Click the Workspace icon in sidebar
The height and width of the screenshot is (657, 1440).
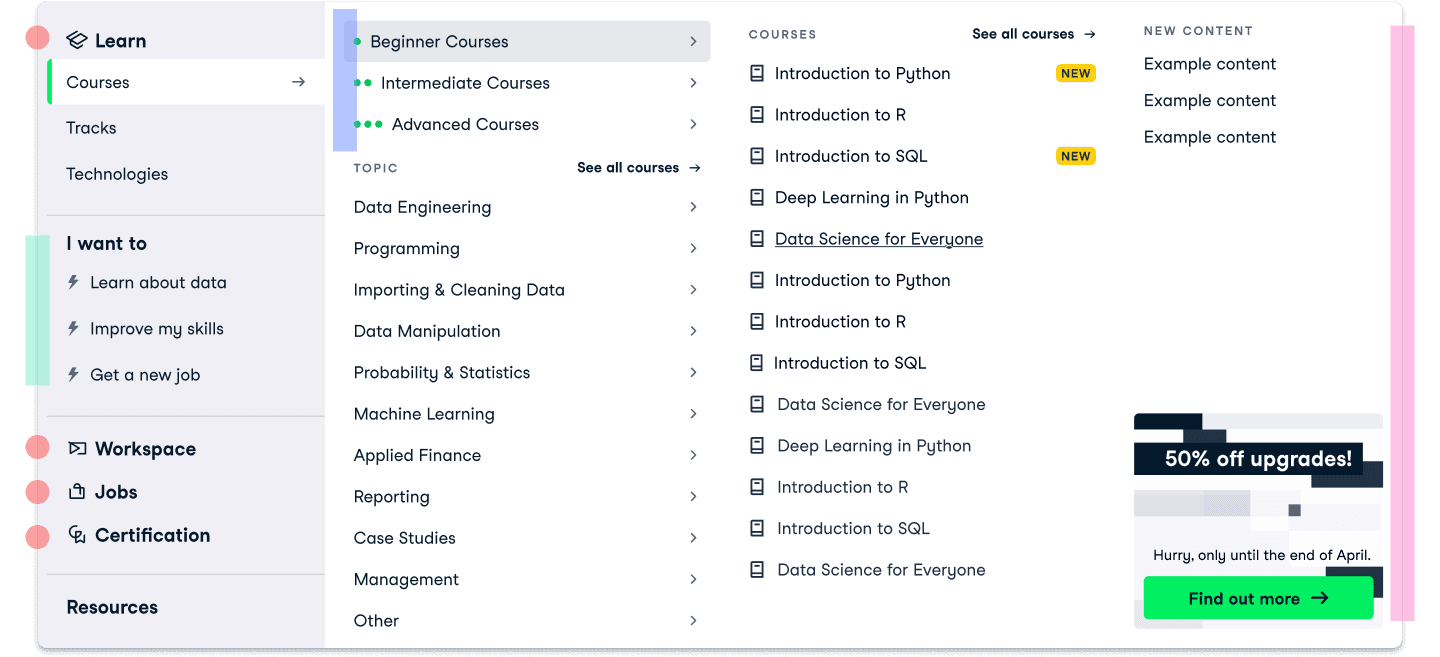coord(77,449)
